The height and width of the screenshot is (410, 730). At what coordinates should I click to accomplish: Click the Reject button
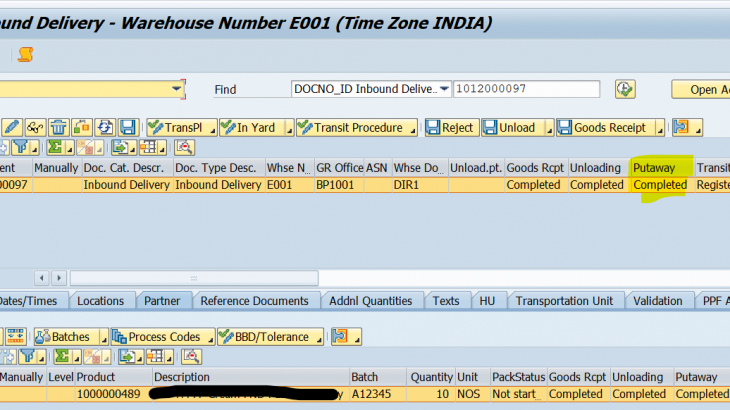(452, 127)
